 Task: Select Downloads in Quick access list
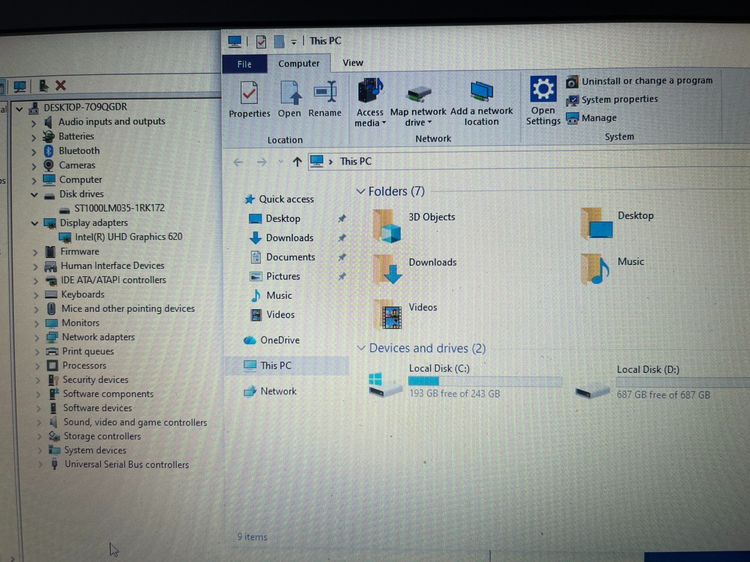point(281,238)
